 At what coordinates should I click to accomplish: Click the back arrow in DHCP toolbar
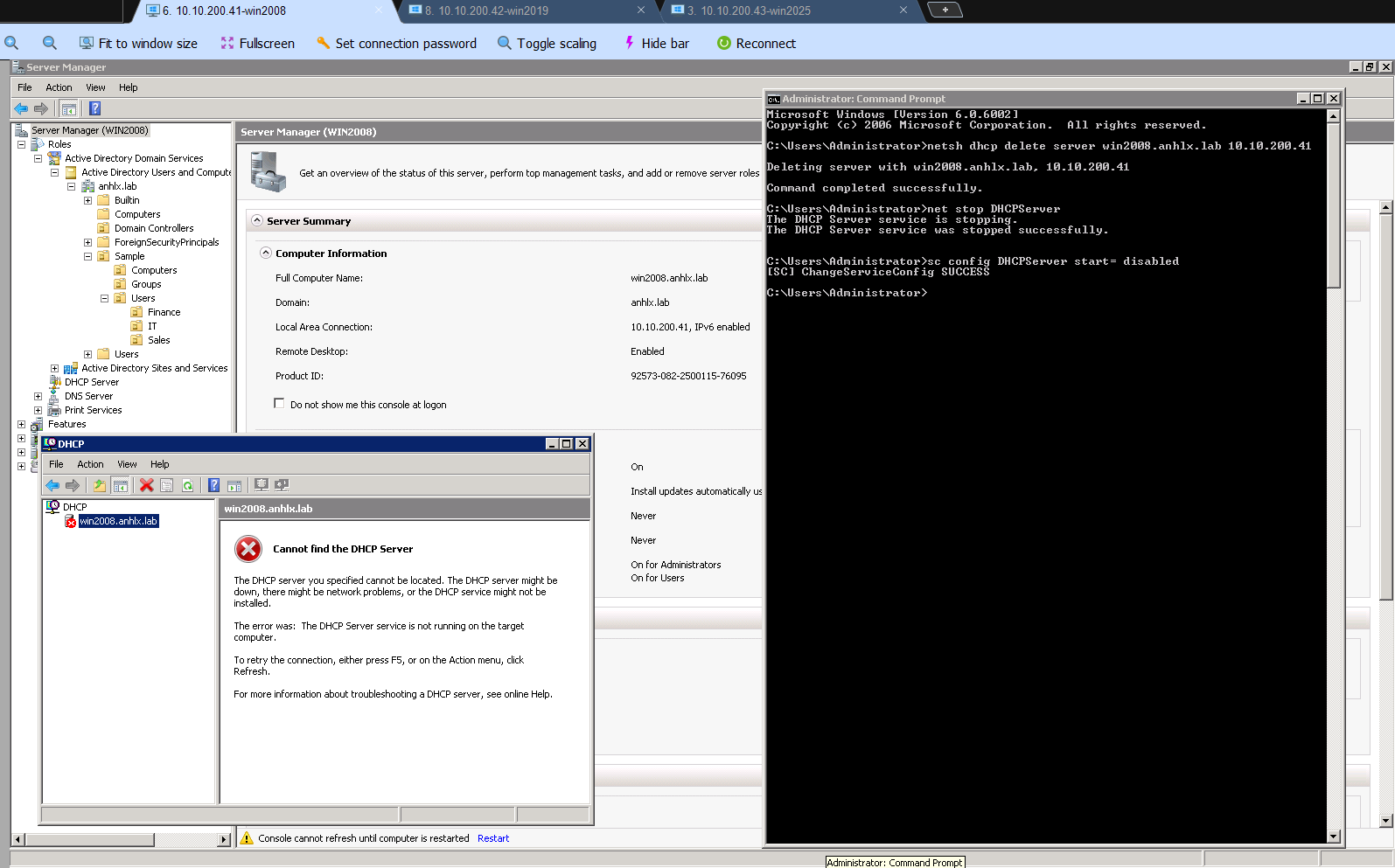pyautogui.click(x=52, y=485)
